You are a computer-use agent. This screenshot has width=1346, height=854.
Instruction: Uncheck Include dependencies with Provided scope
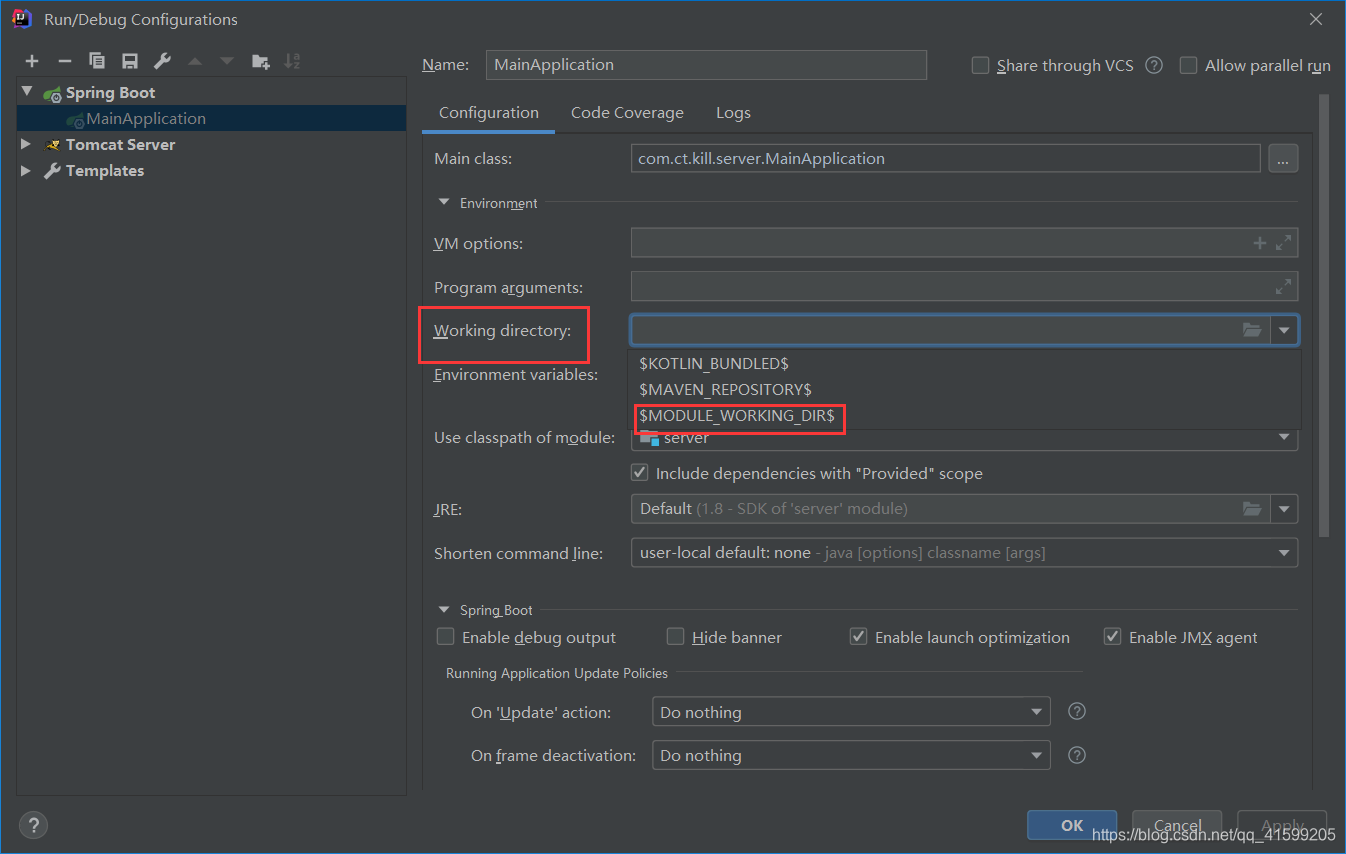click(639, 472)
